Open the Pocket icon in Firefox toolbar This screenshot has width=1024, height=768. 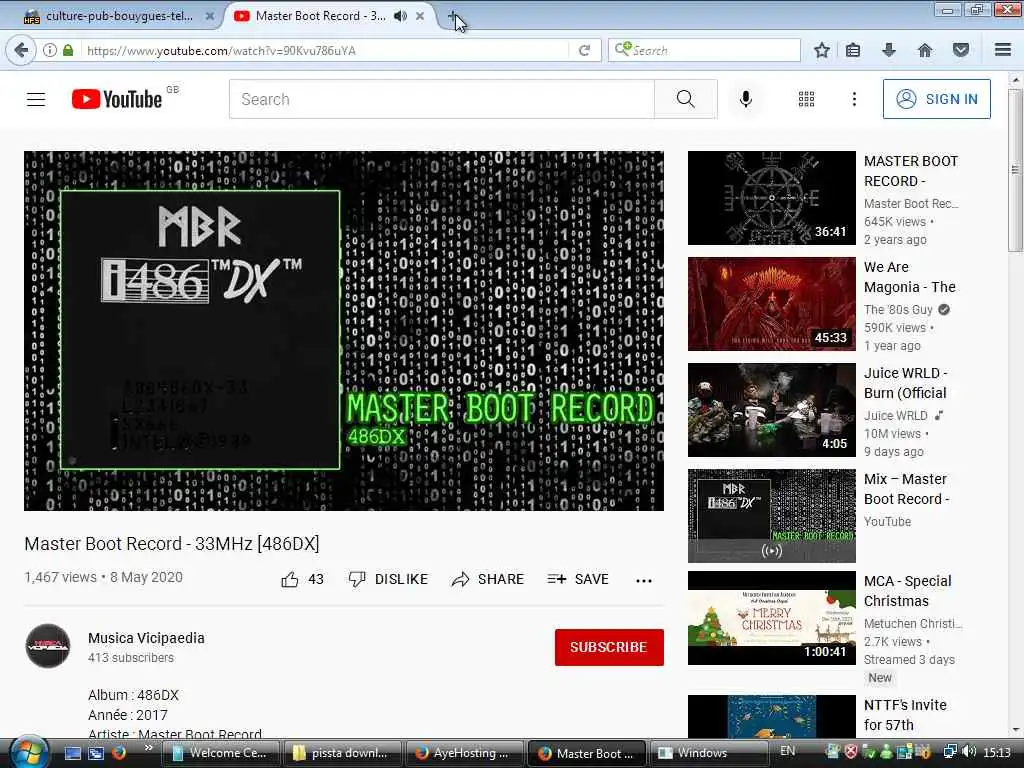click(x=961, y=50)
